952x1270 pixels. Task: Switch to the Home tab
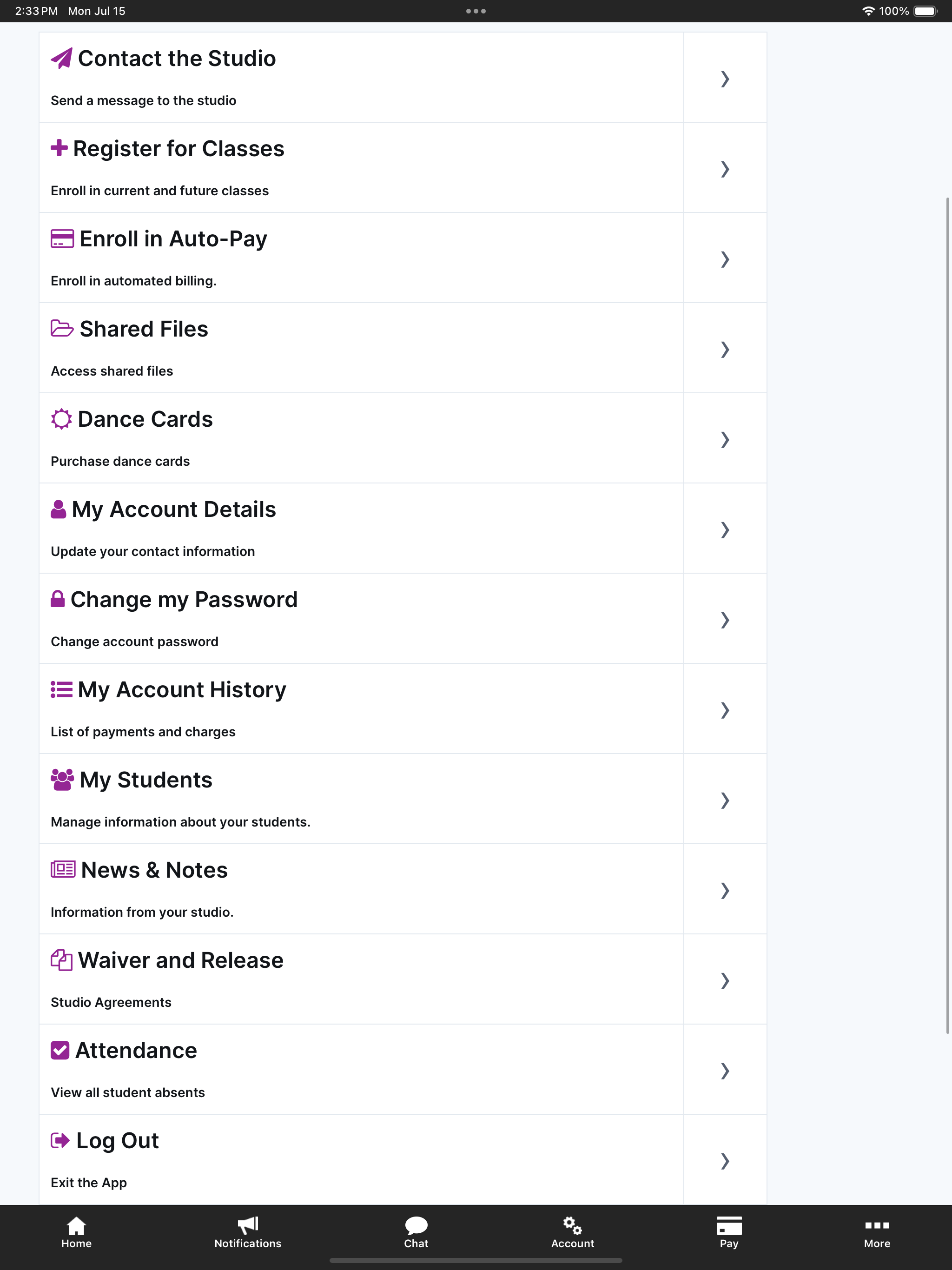click(76, 1233)
